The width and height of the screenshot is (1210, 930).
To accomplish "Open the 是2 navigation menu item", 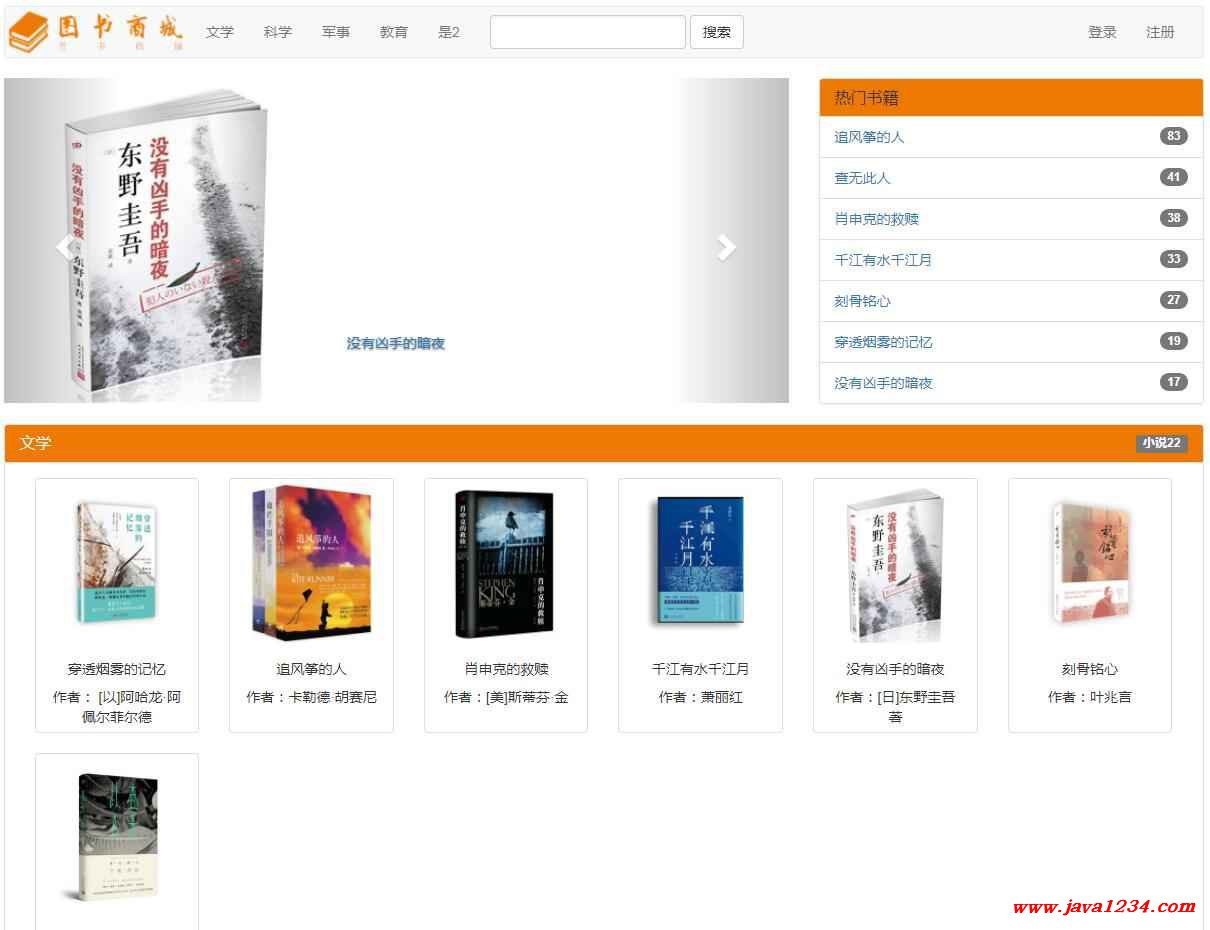I will [x=449, y=32].
